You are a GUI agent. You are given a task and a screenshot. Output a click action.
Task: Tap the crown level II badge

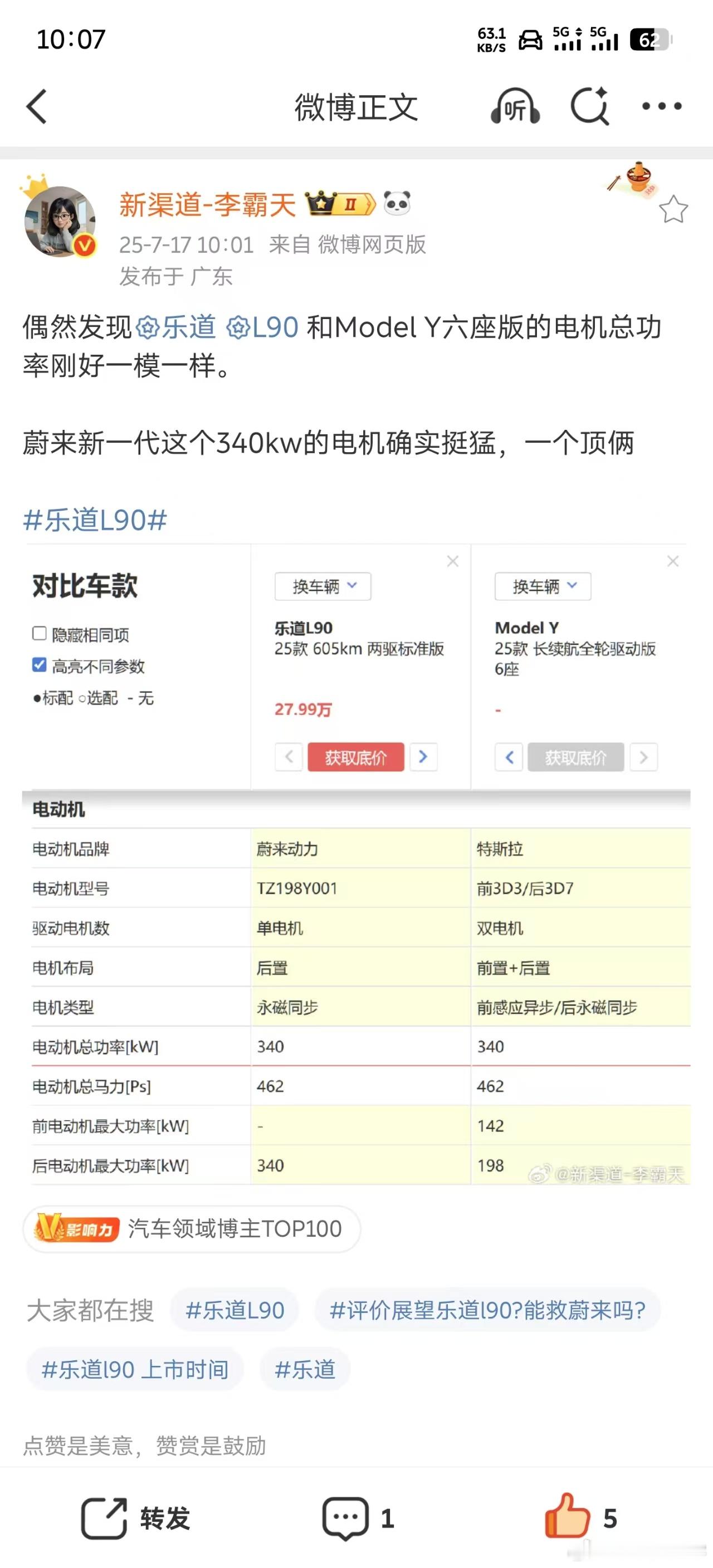click(340, 204)
